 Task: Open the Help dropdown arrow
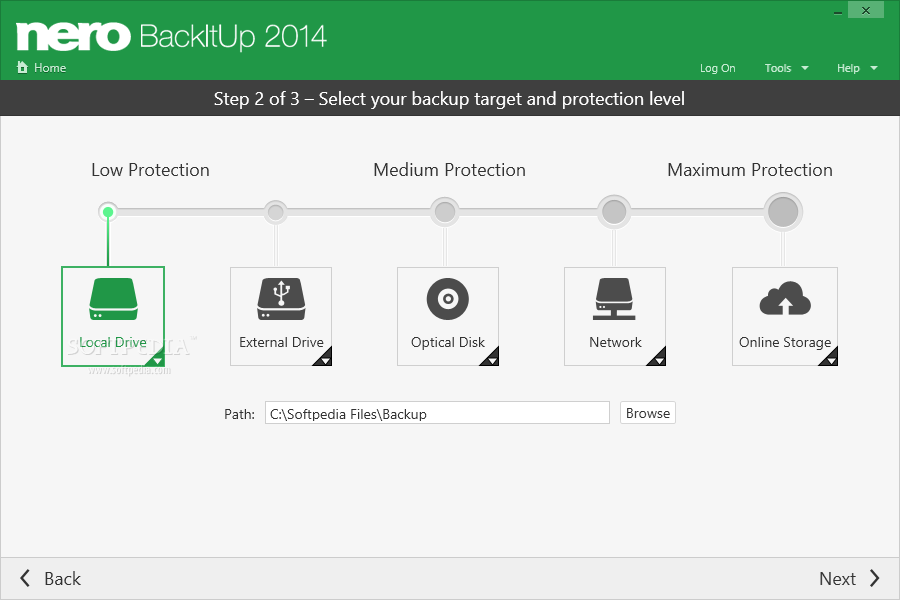click(874, 68)
